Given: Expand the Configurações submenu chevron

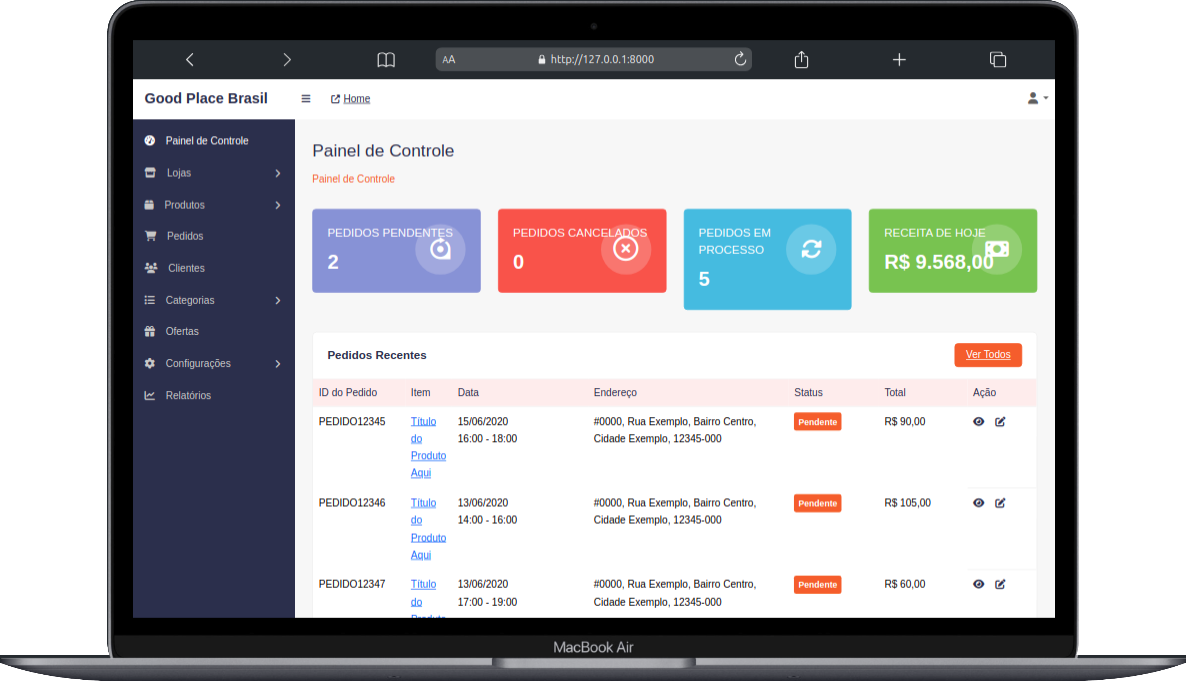Looking at the screenshot, I should [278, 364].
